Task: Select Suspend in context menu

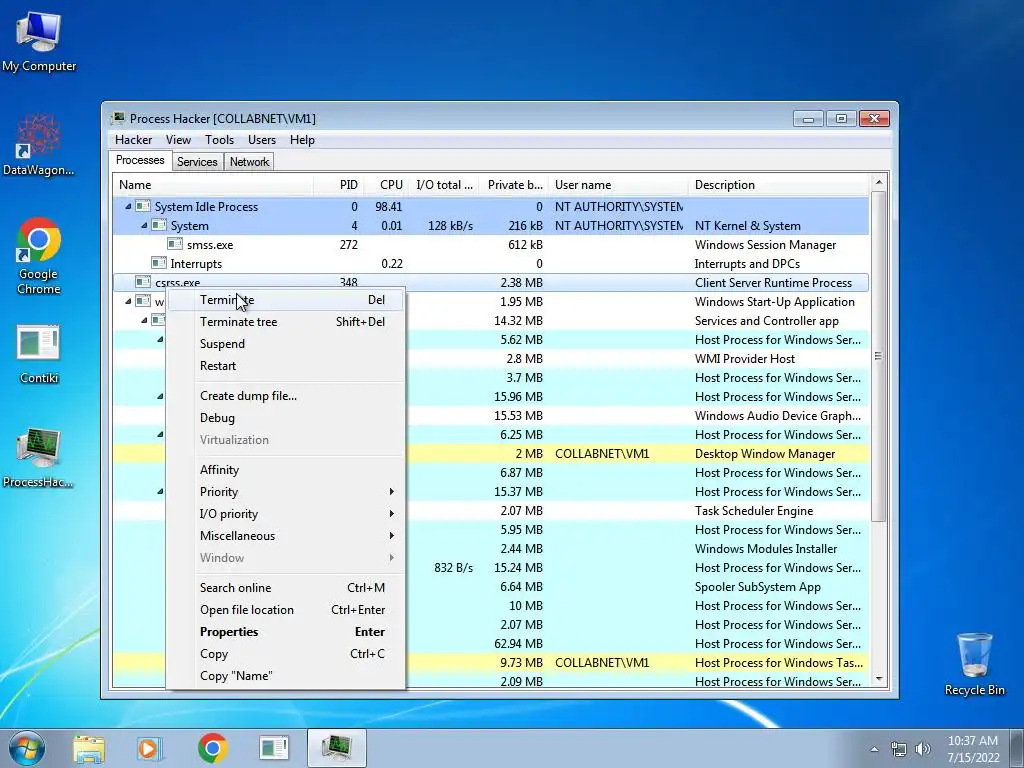Action: (x=285, y=344)
